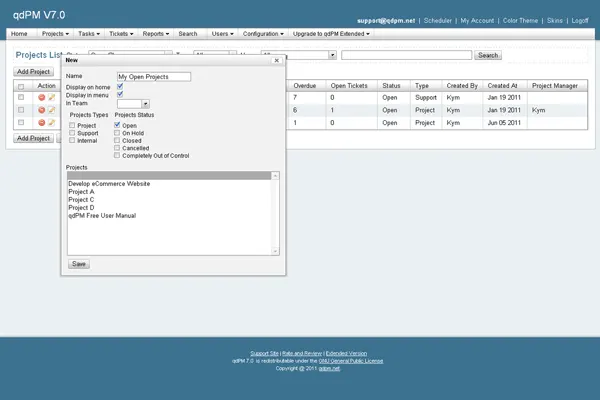Go to the Home menu item

pyautogui.click(x=19, y=34)
